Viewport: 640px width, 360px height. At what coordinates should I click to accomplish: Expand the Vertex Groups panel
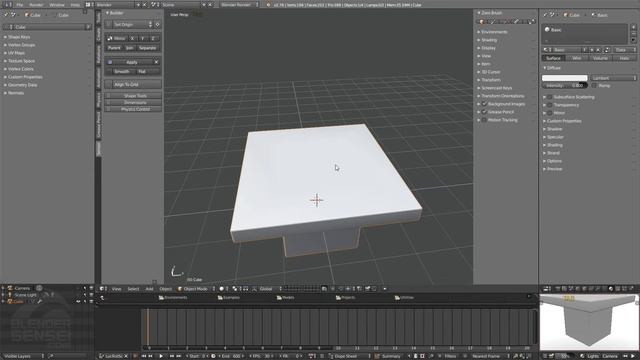(21, 45)
